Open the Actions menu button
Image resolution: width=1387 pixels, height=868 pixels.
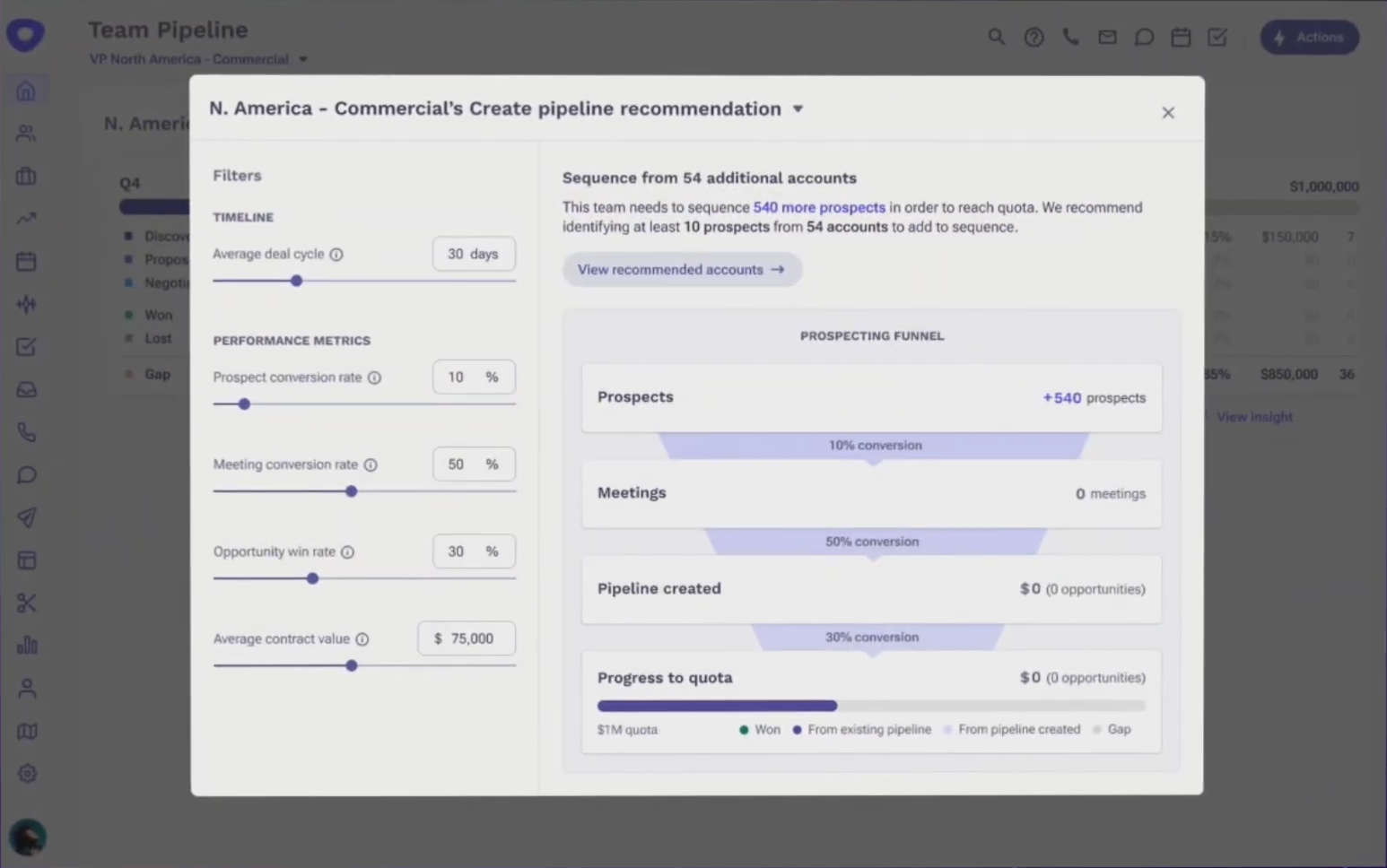click(1309, 38)
